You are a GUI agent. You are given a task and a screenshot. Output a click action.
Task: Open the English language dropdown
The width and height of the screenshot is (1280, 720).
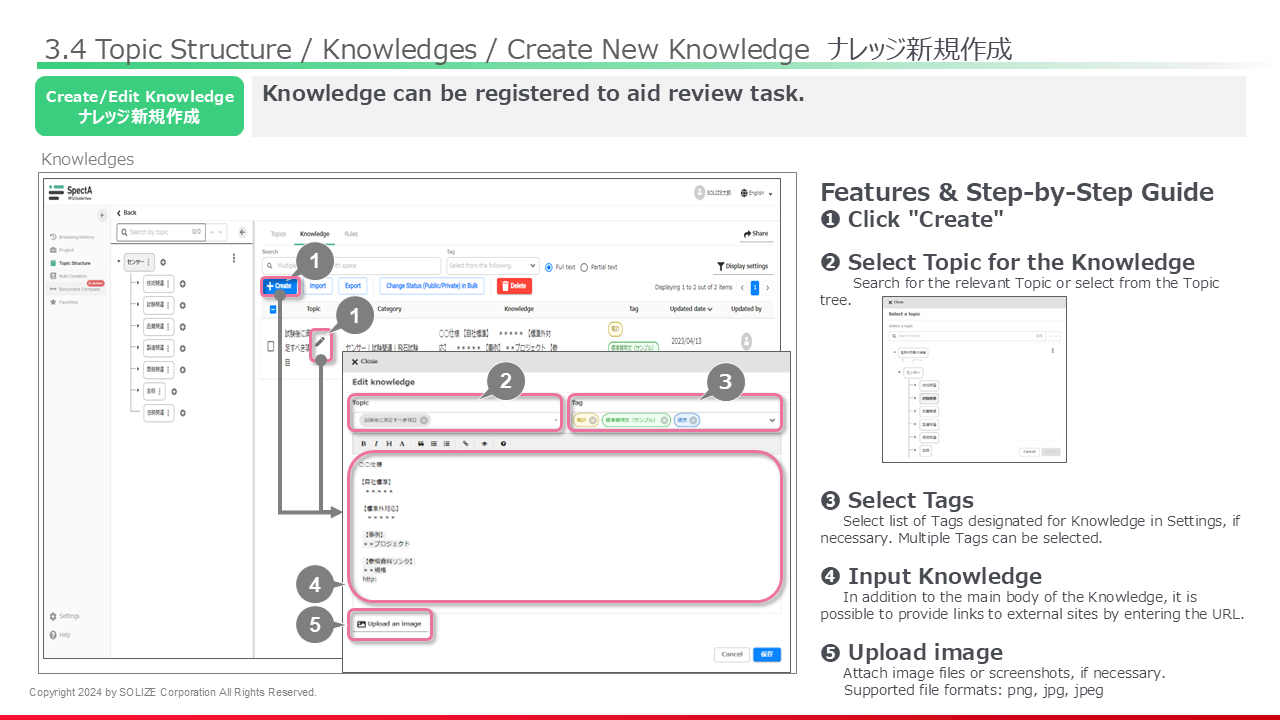pyautogui.click(x=757, y=193)
